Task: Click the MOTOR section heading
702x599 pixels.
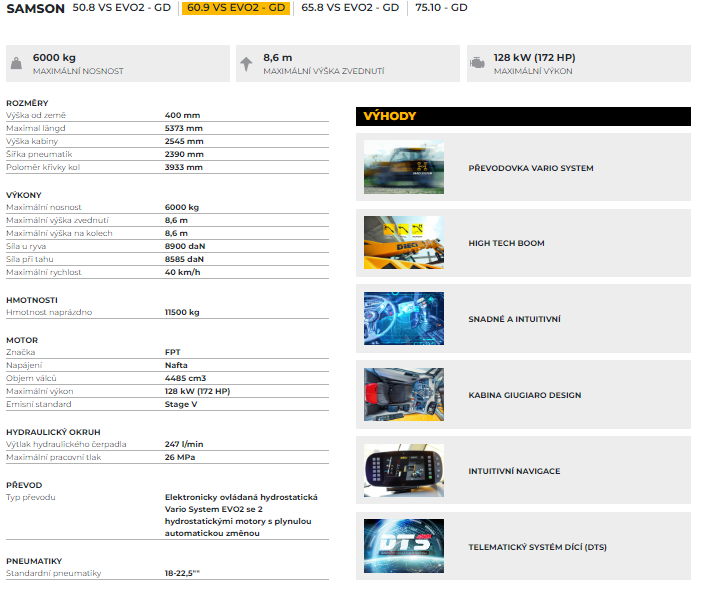Action: coord(22,340)
